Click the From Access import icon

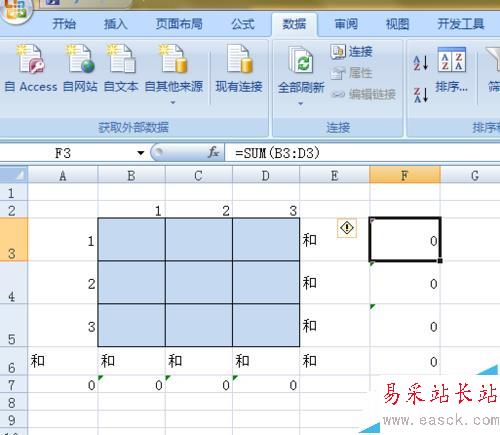click(31, 59)
